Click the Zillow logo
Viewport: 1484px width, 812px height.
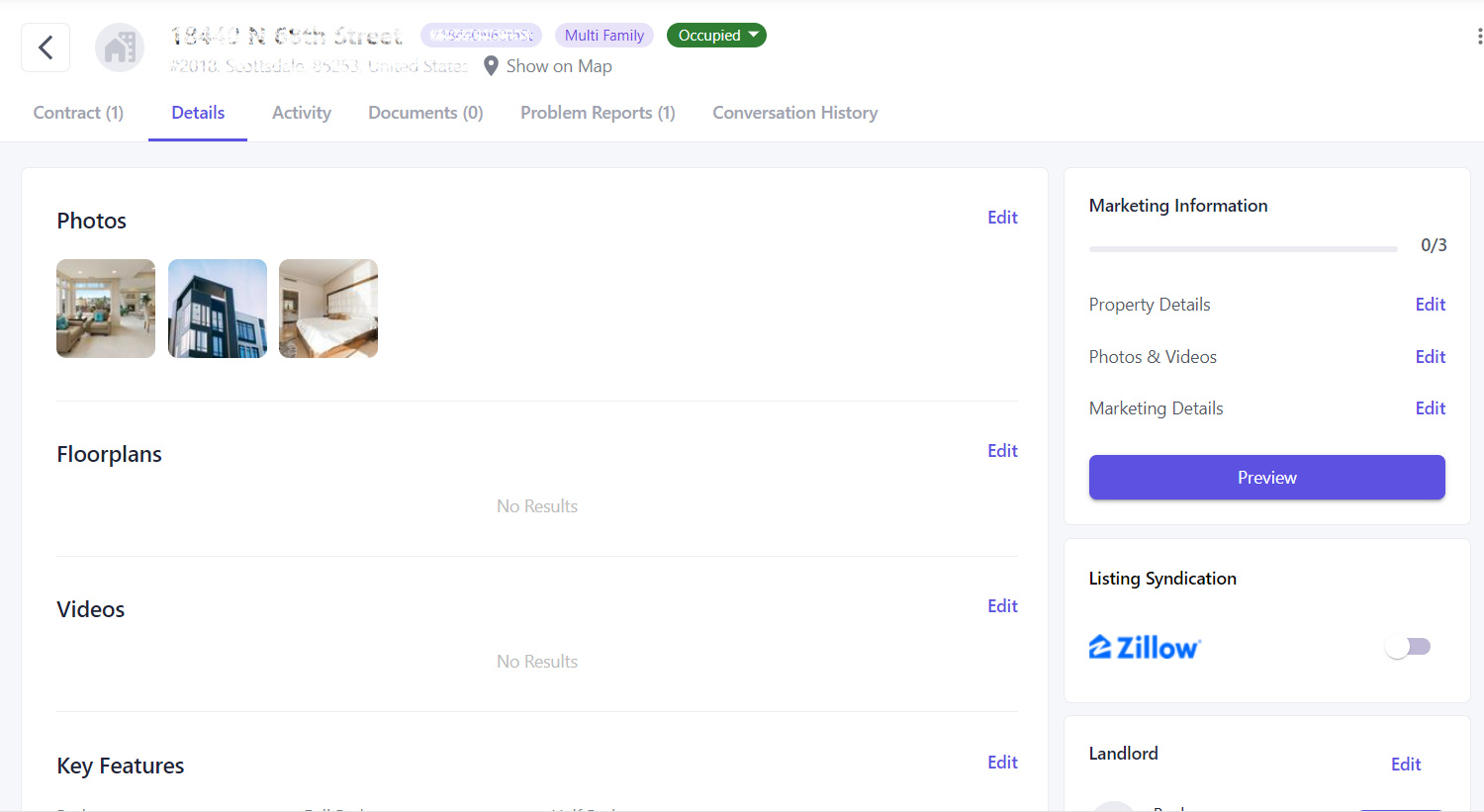[1145, 646]
